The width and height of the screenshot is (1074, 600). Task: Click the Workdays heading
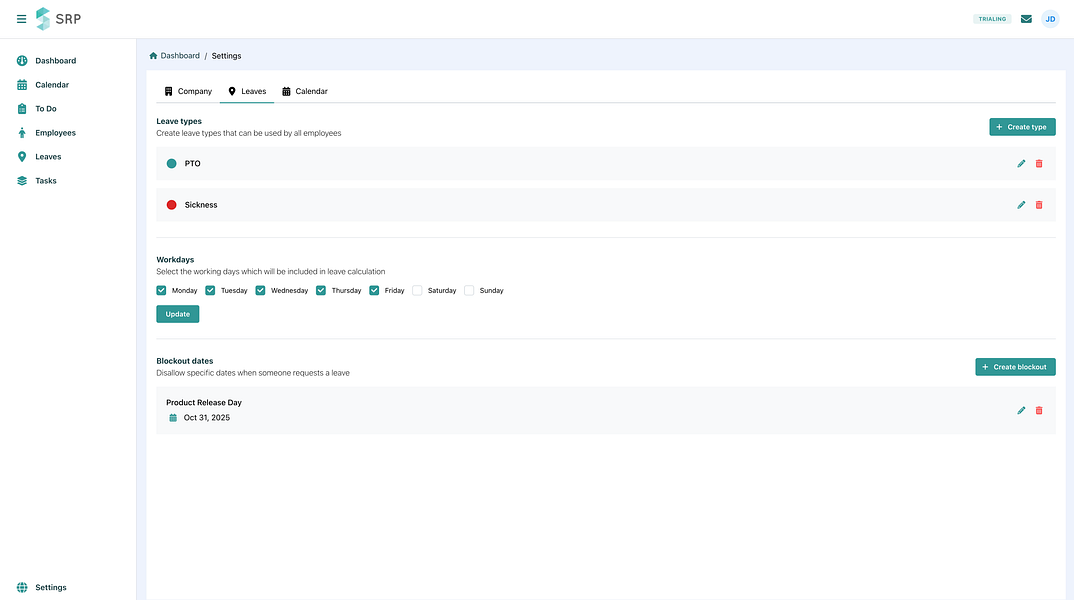175,260
